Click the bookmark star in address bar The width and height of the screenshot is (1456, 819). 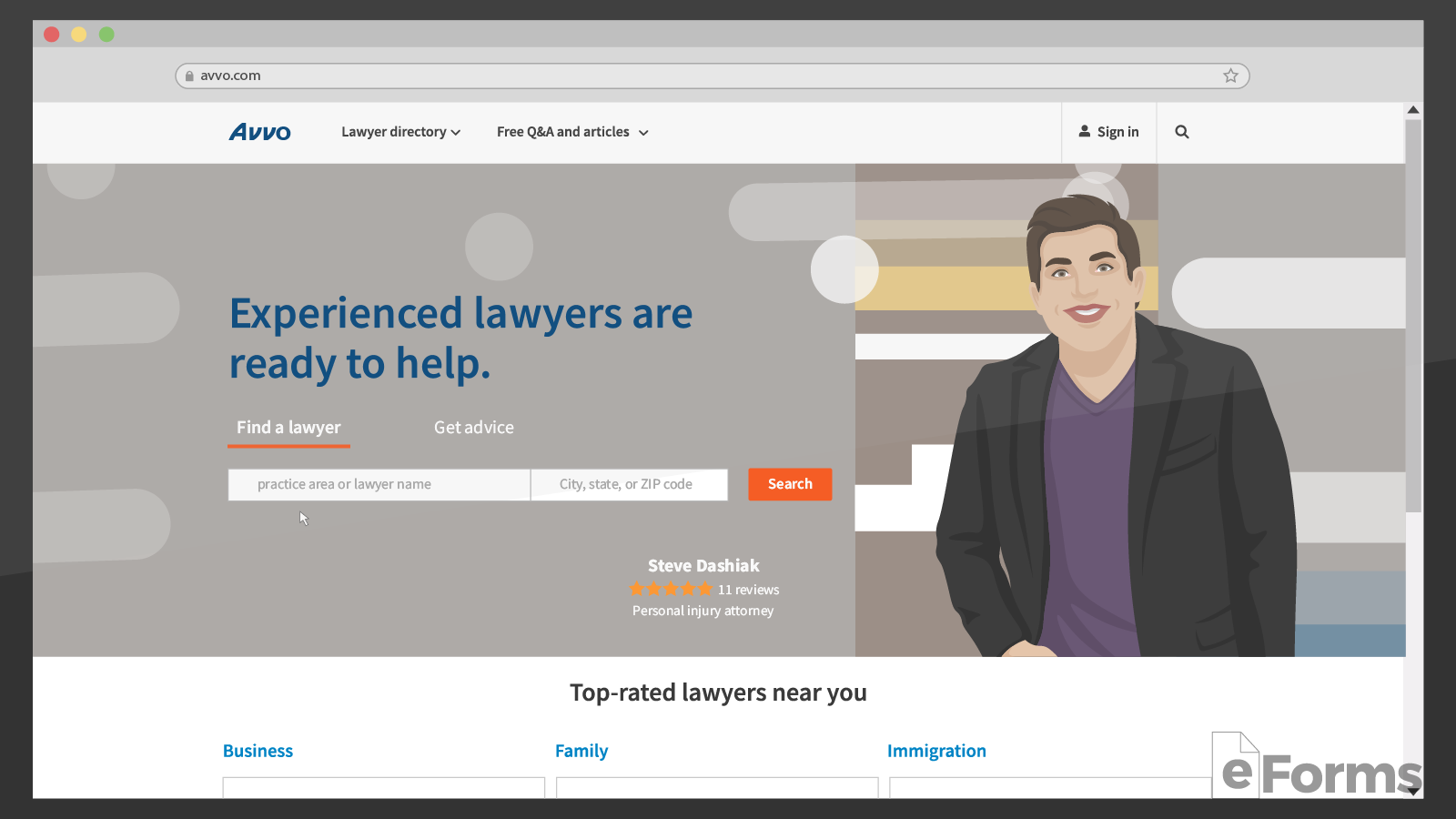coord(1230,76)
